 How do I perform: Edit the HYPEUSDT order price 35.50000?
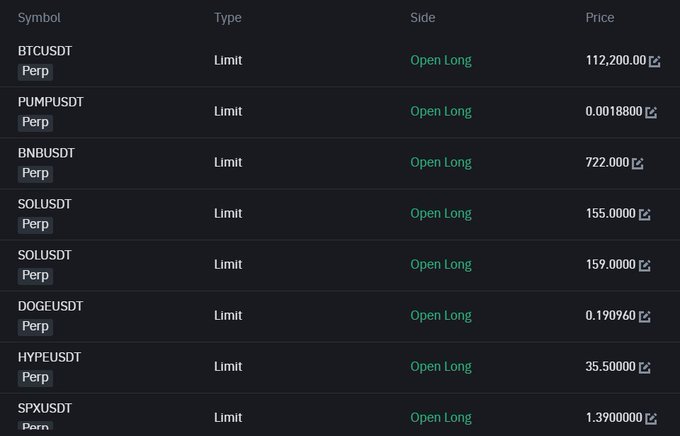[x=644, y=367]
